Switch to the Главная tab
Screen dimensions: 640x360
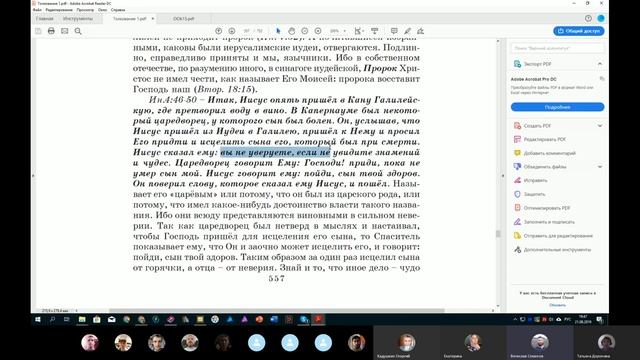[44, 19]
